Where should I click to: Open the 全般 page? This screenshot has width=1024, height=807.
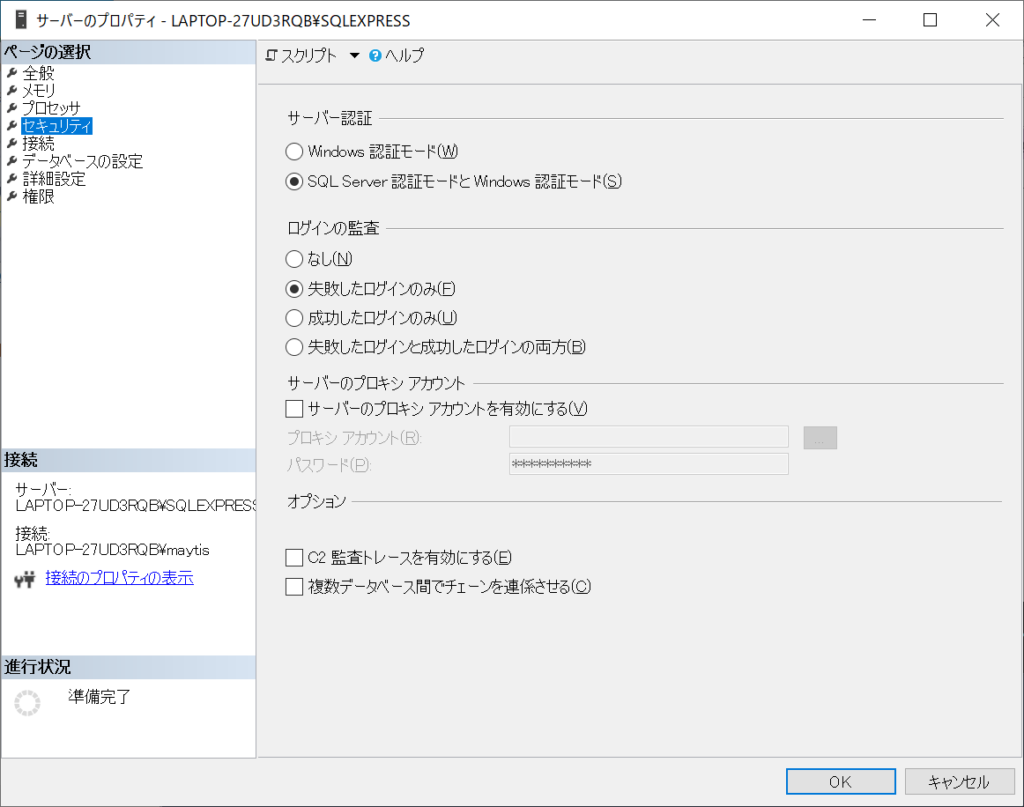pyautogui.click(x=38, y=73)
